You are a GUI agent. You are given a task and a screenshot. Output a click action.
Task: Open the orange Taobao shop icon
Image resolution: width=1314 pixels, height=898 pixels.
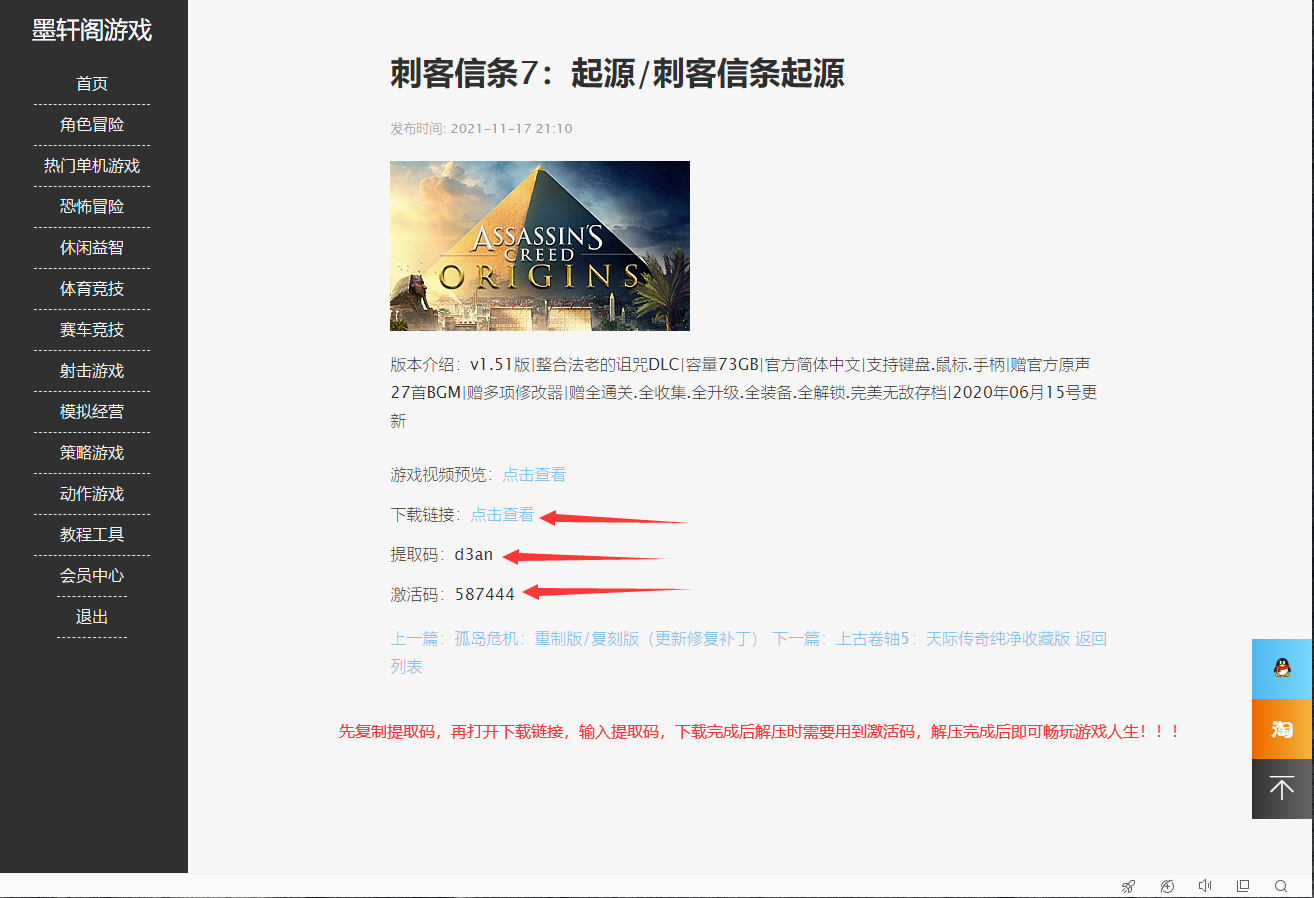click(1282, 729)
